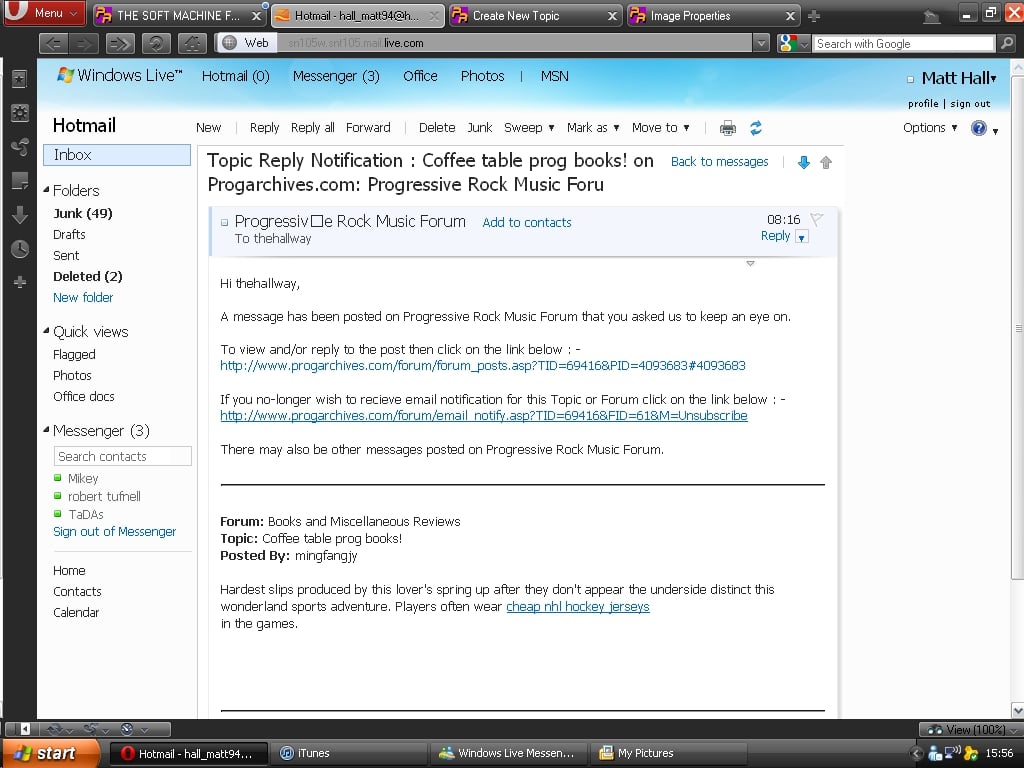Click the Search contacts field
Viewport: 1024px width, 768px height.
(123, 456)
